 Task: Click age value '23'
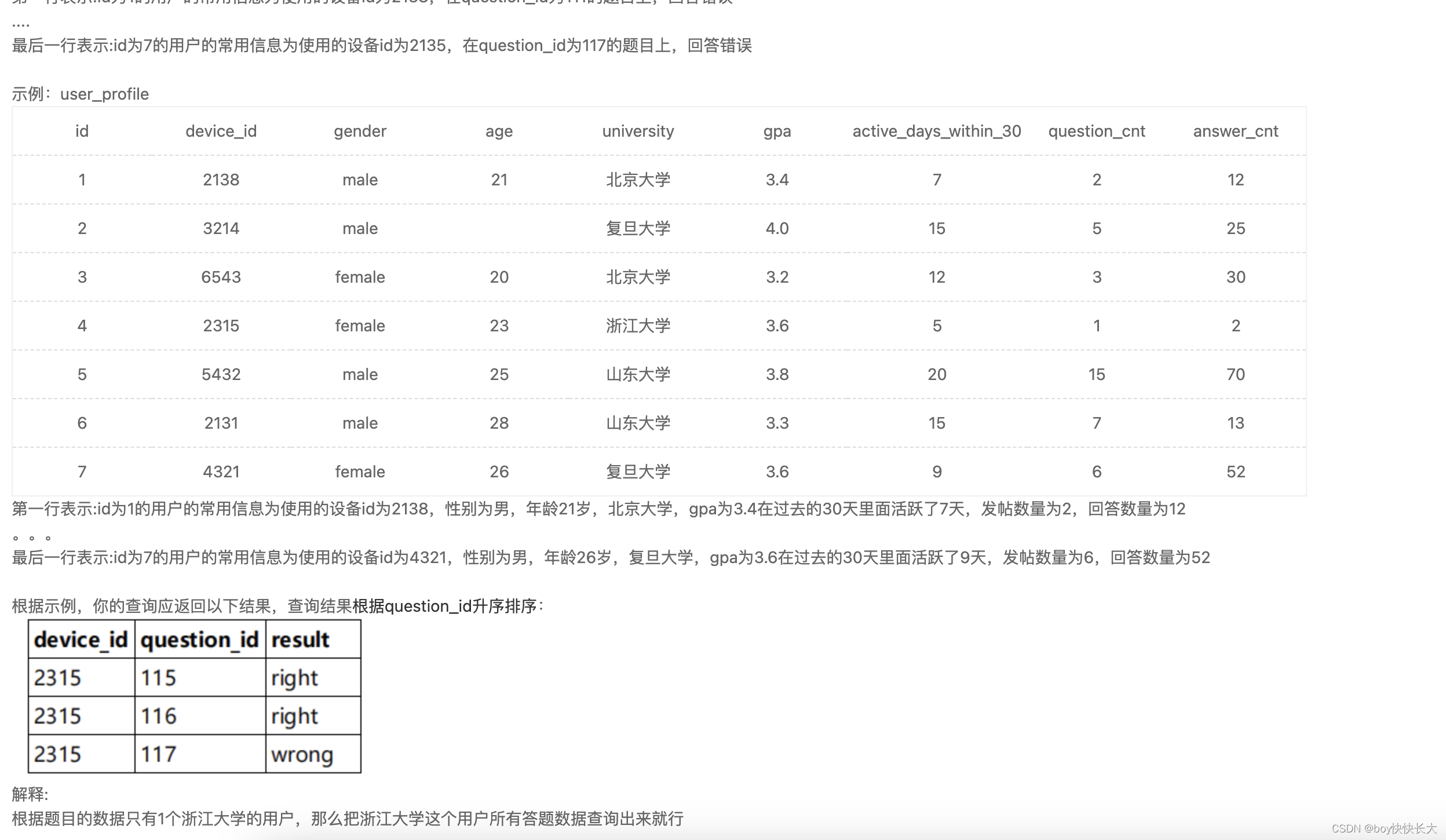[x=499, y=326]
